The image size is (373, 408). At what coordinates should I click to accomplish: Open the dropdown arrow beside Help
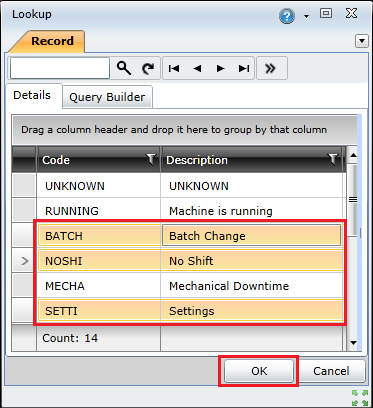click(x=306, y=16)
